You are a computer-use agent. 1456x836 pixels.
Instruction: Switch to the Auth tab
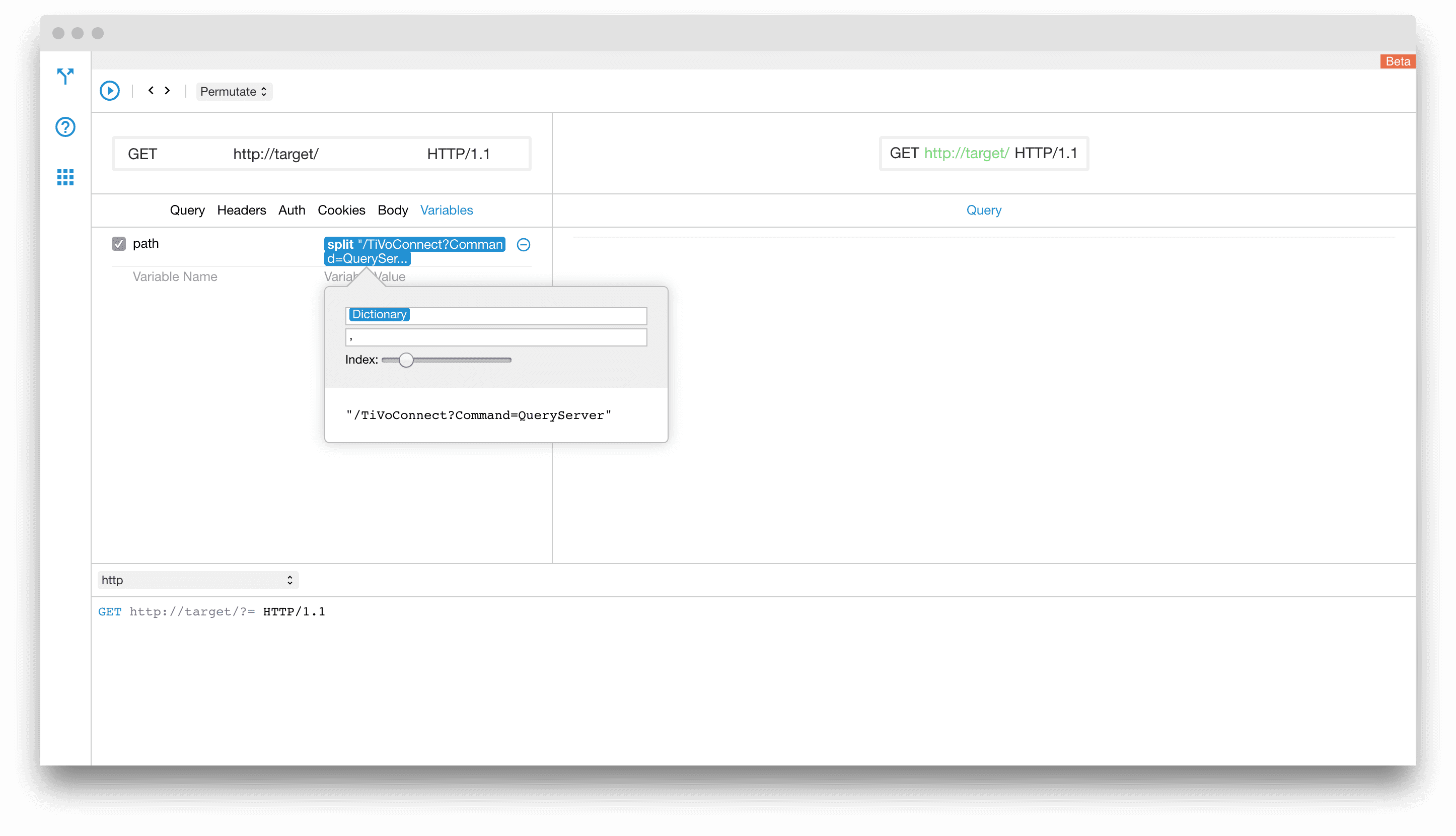[292, 210]
